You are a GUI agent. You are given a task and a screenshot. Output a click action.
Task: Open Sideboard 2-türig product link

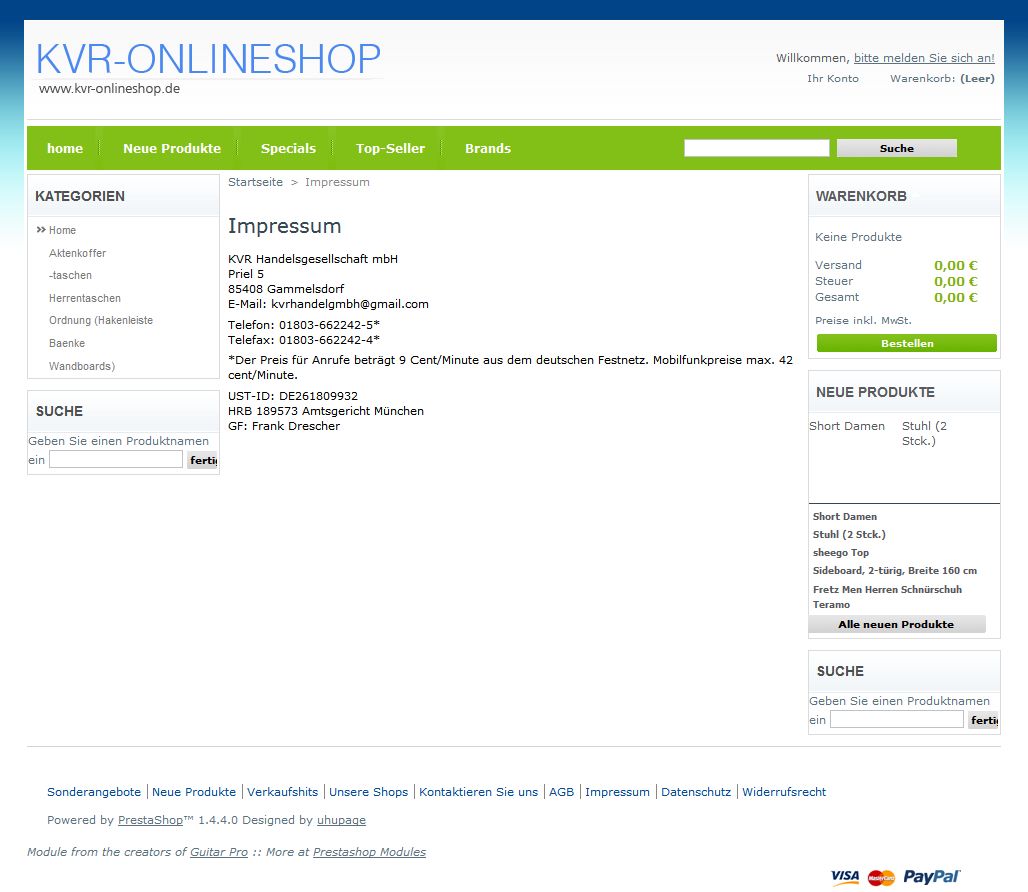(x=894, y=570)
